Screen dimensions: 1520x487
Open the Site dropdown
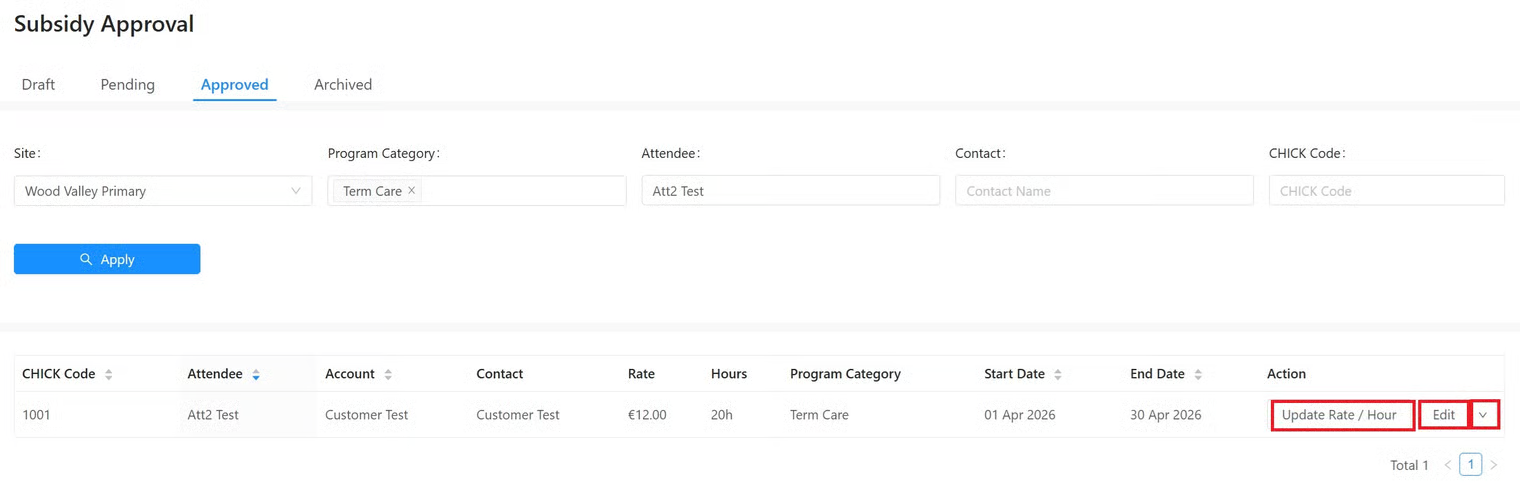[x=162, y=191]
